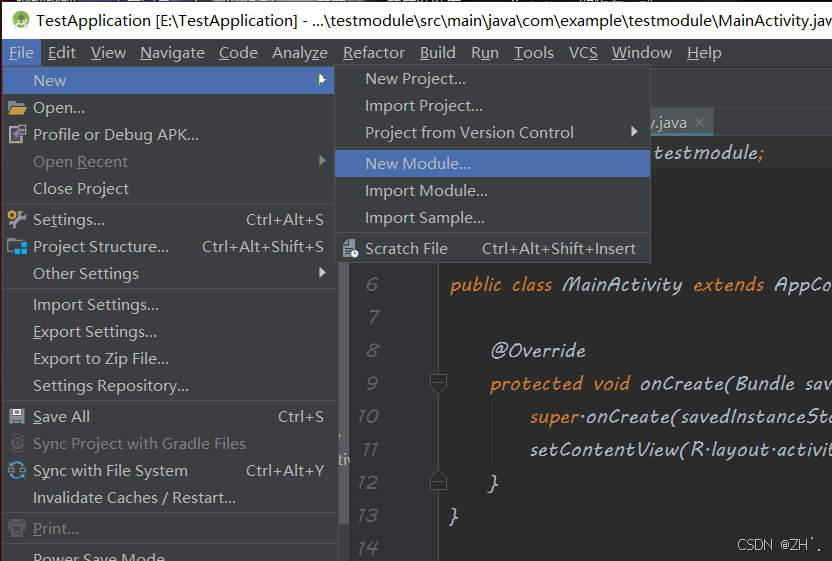Choose Open... in File menu
This screenshot has width=832, height=561.
tap(169, 108)
